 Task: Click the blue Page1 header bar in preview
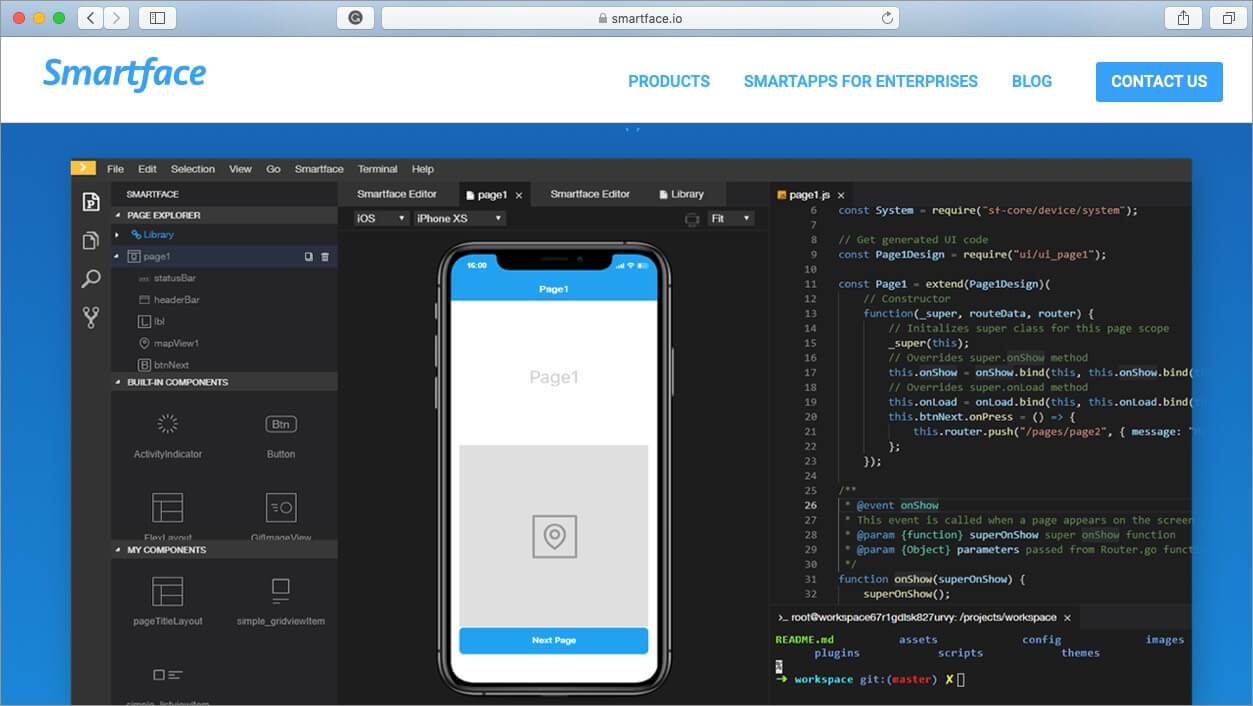(x=554, y=289)
